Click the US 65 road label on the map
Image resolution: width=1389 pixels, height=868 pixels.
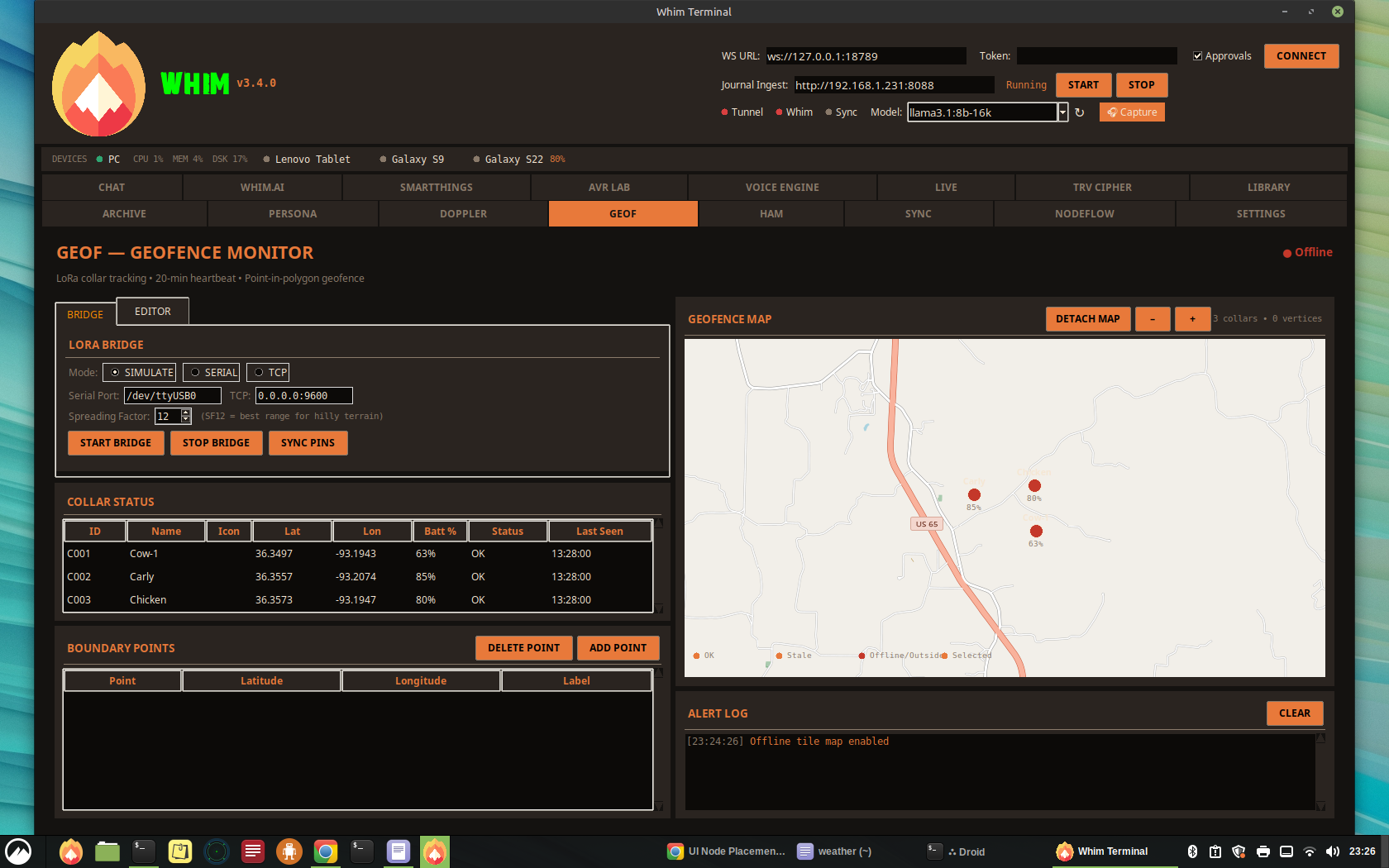click(x=927, y=524)
